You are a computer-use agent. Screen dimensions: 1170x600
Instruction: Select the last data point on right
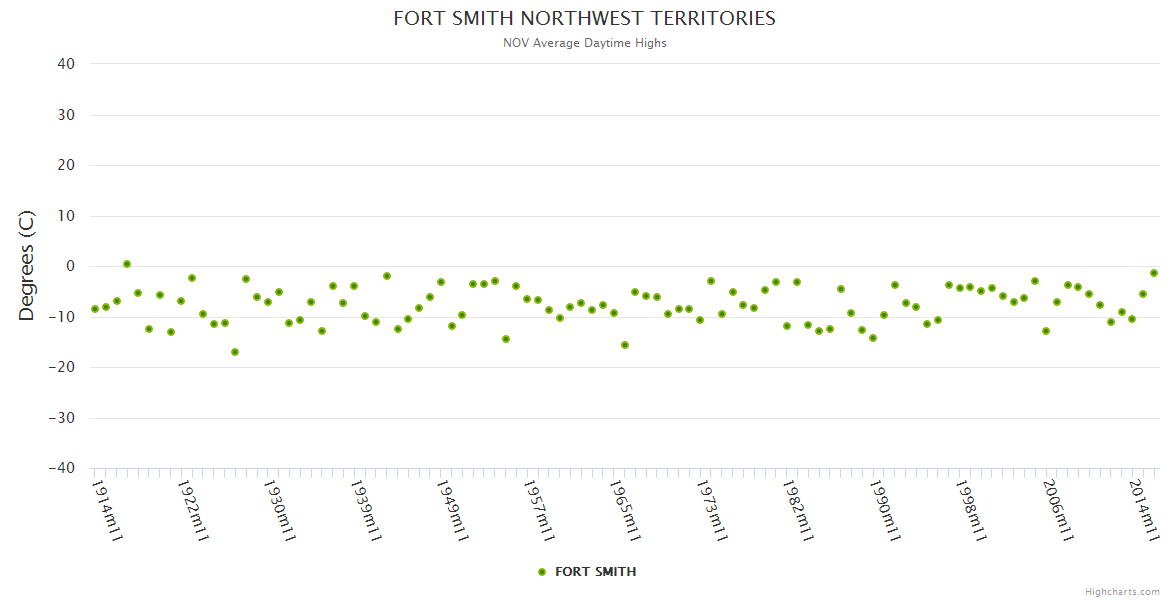1154,273
